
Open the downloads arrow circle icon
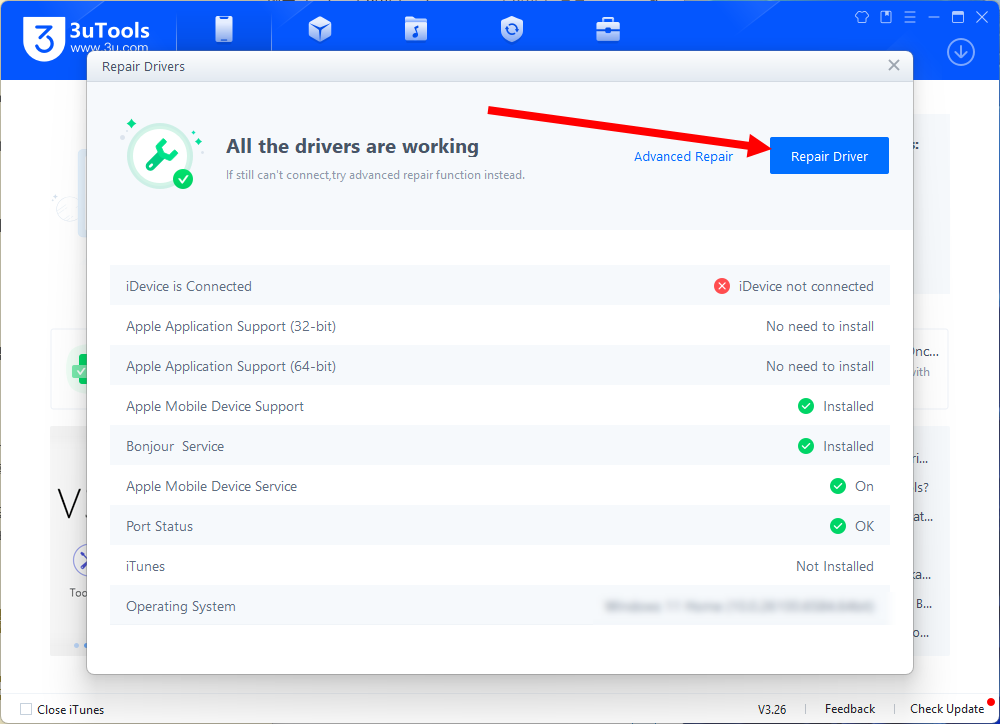pyautogui.click(x=960, y=52)
